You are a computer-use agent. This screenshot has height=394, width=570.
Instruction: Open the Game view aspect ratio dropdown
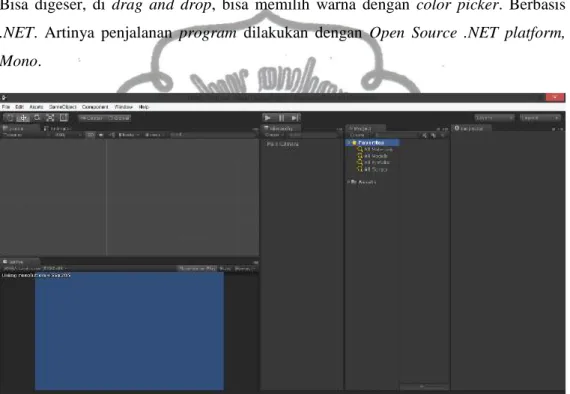click(x=35, y=269)
